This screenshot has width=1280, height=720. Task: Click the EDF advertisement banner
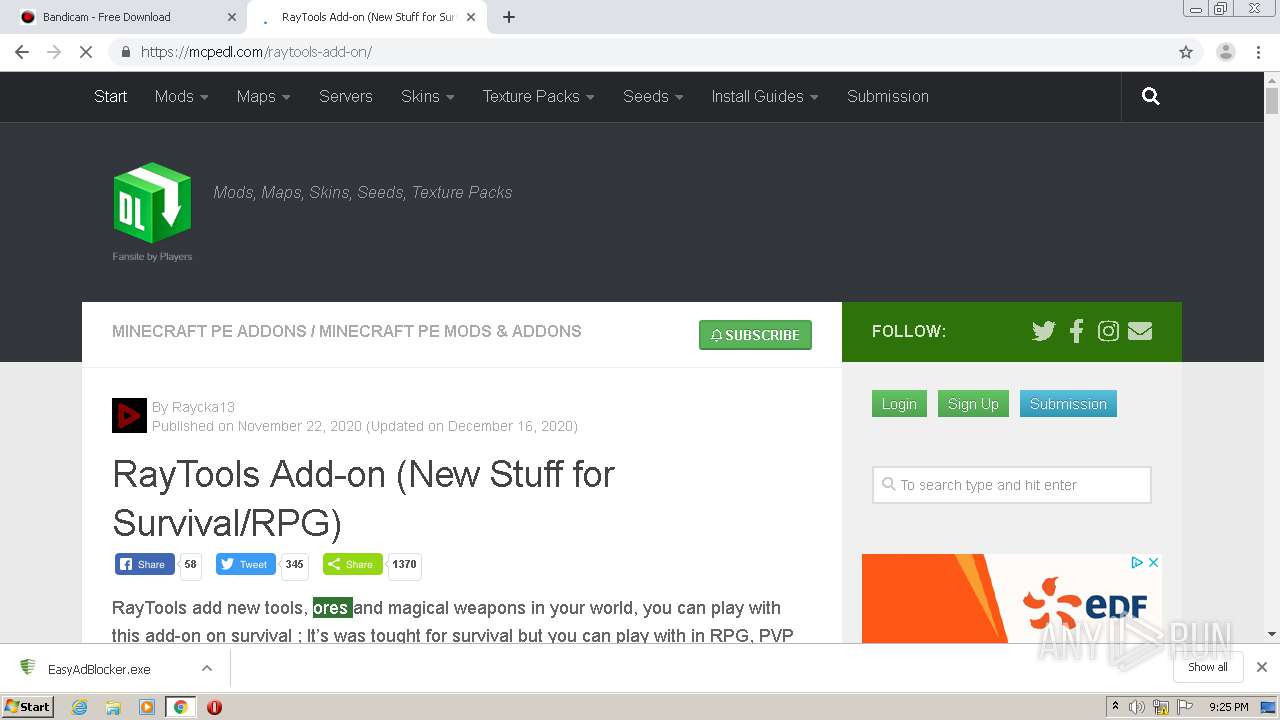[x=1012, y=599]
